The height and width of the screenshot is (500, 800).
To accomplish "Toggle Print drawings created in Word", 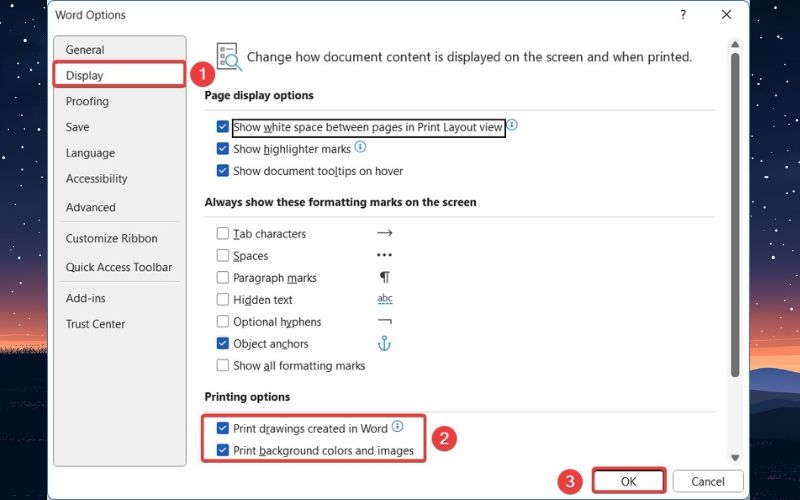I will tap(222, 428).
